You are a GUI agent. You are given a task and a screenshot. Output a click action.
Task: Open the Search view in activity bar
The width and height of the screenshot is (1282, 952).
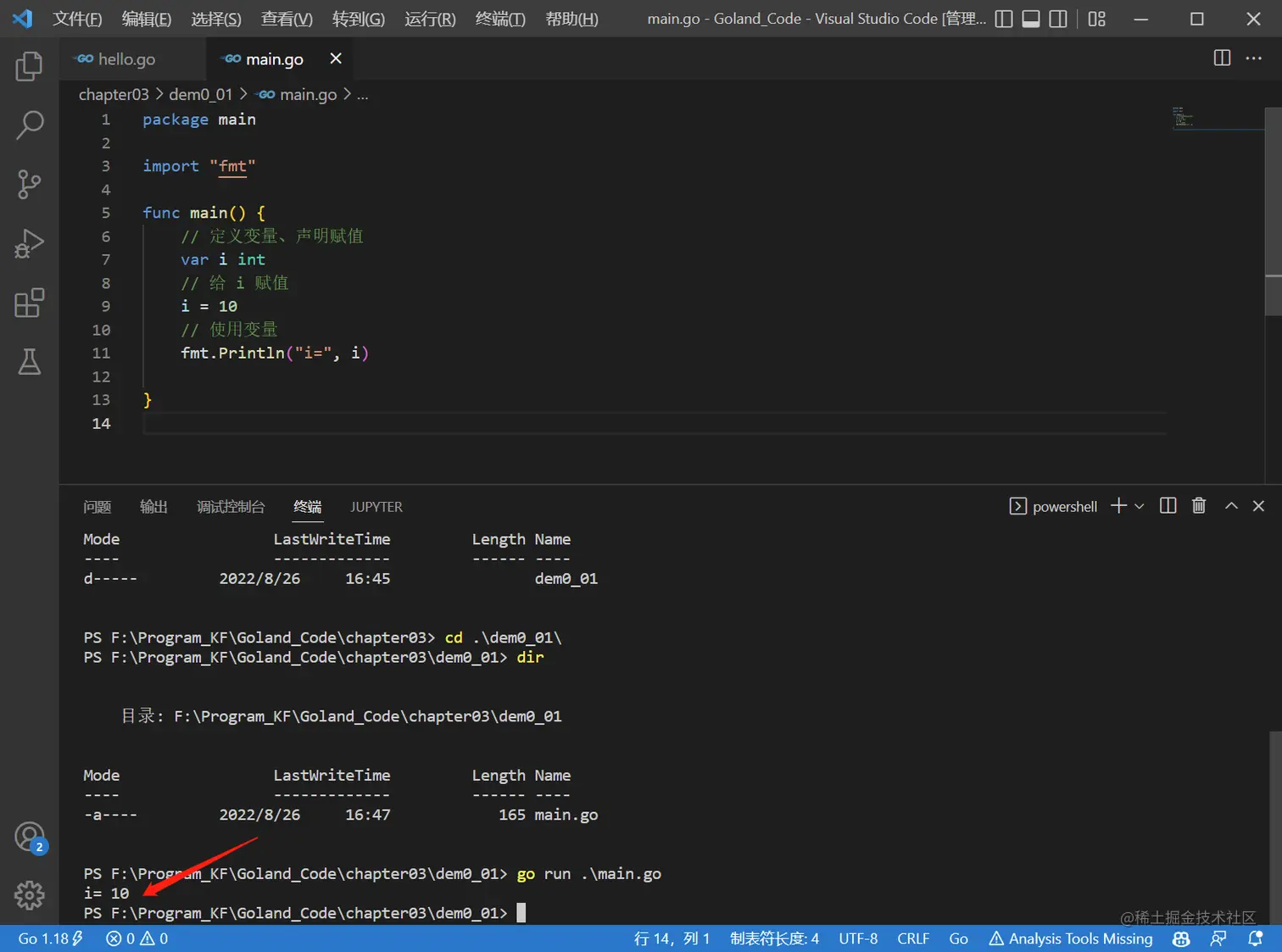click(x=29, y=125)
